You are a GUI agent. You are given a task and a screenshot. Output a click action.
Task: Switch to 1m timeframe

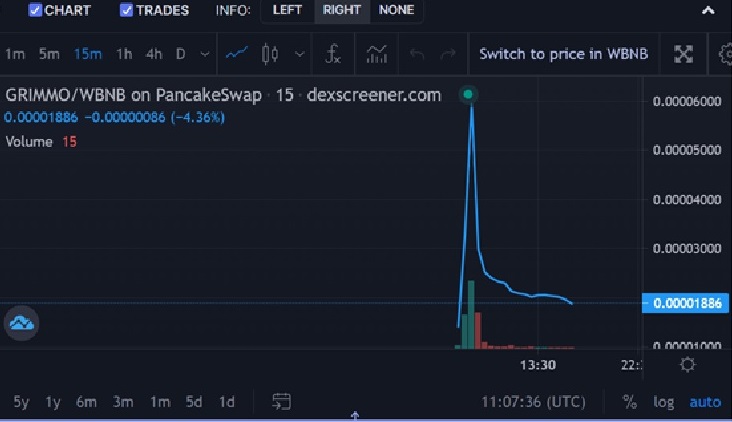pos(15,54)
